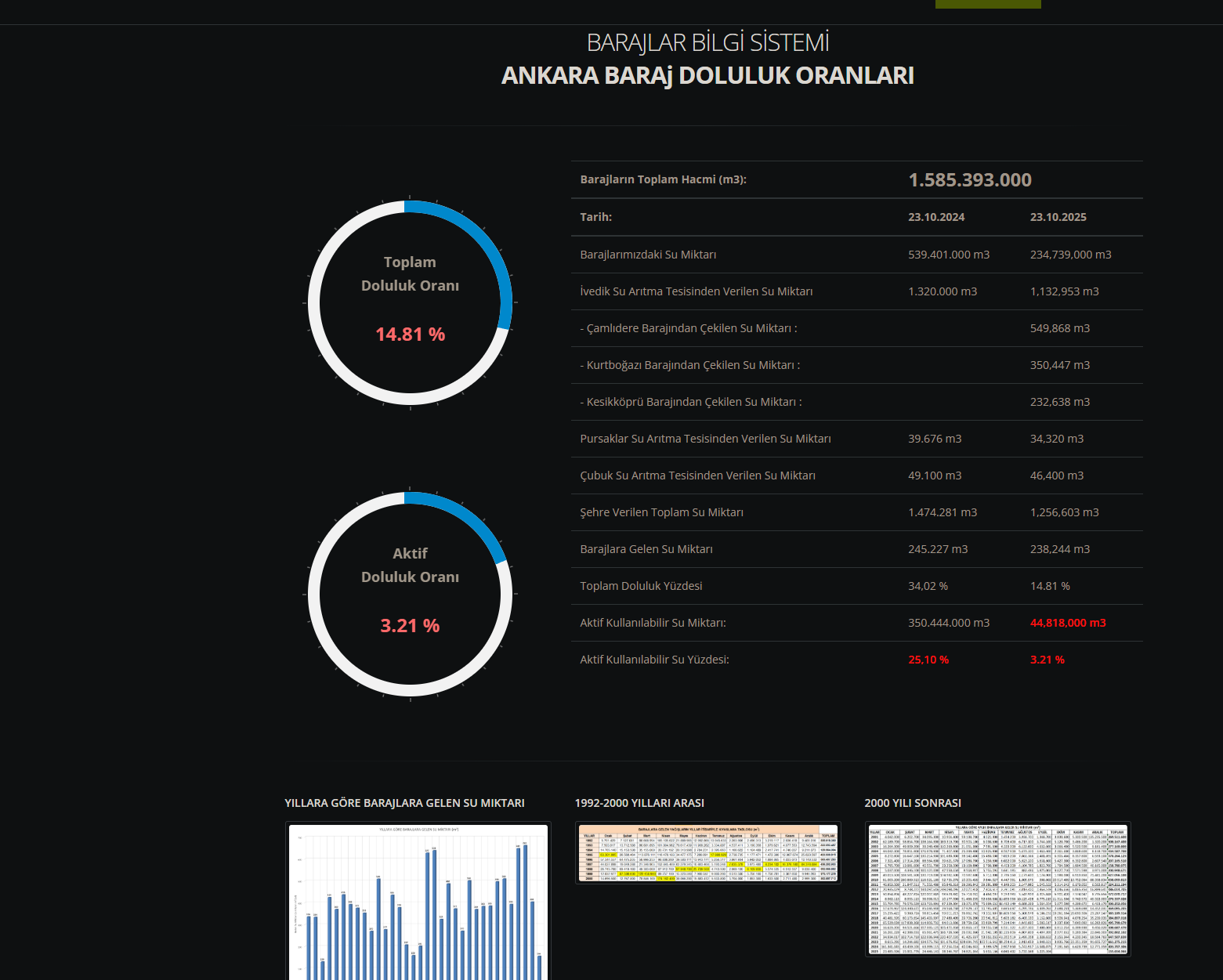Click the Barajlarımızdaki Su Miktarı row label
Viewport: 1223px width, 980px height.
(648, 255)
